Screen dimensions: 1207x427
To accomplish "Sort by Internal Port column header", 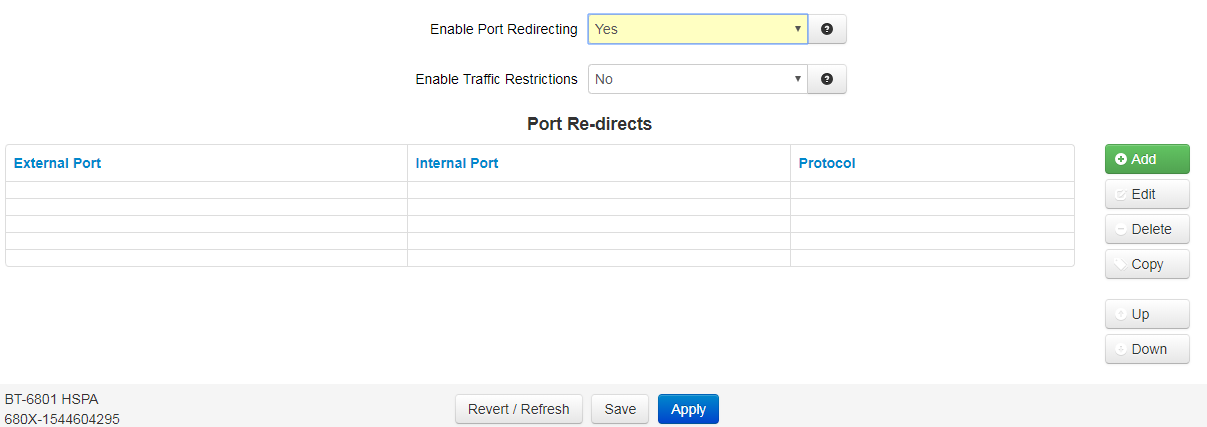I will (x=457, y=163).
